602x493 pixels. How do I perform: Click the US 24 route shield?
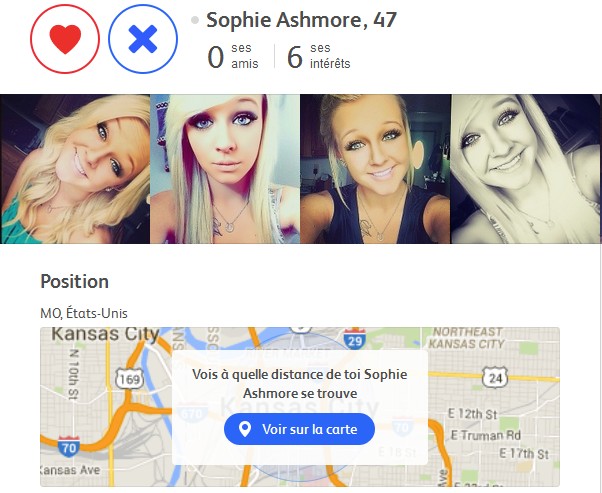point(495,378)
